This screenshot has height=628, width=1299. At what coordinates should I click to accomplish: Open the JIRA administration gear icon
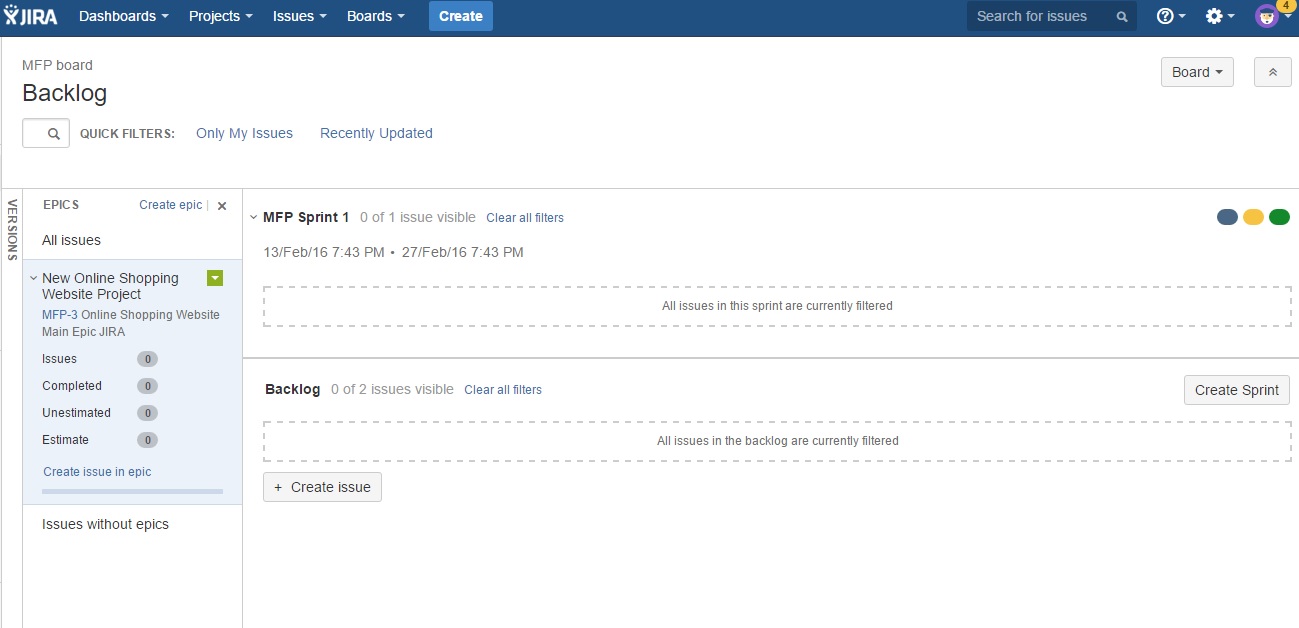click(x=1214, y=15)
